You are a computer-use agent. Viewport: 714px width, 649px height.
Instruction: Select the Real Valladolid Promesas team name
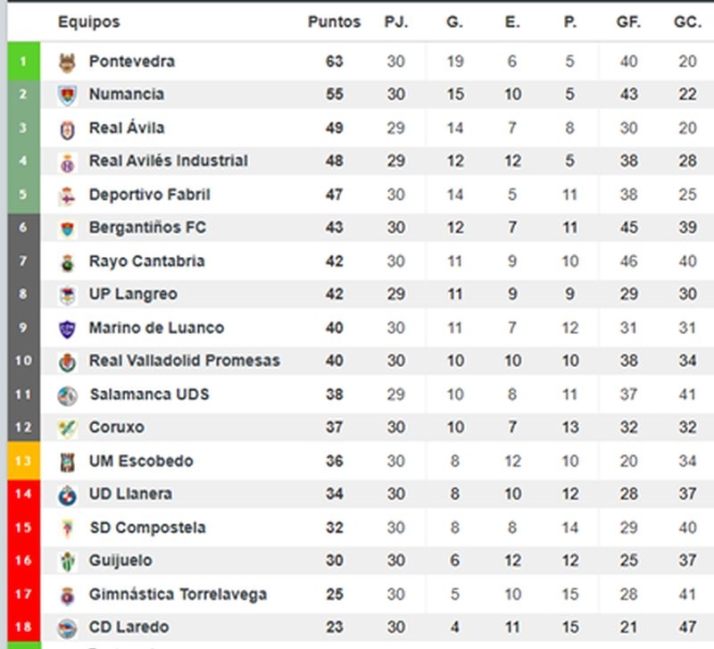pyautogui.click(x=184, y=361)
